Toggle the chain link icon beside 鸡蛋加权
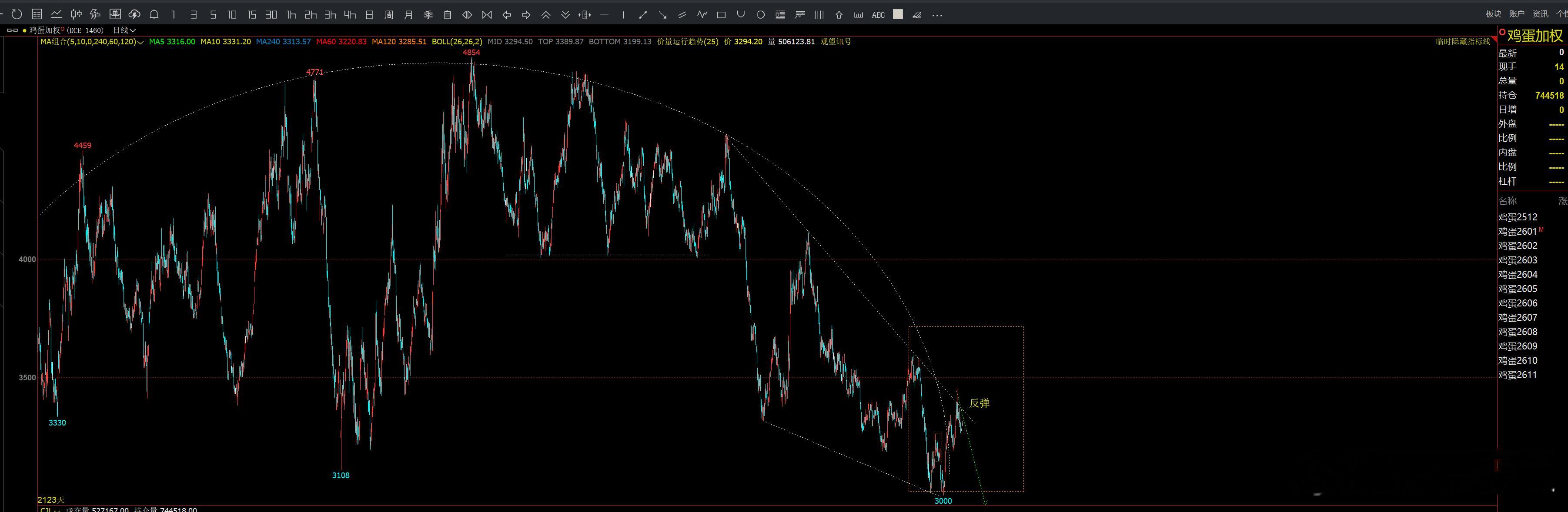Image resolution: width=1568 pixels, height=512 pixels. click(x=12, y=30)
